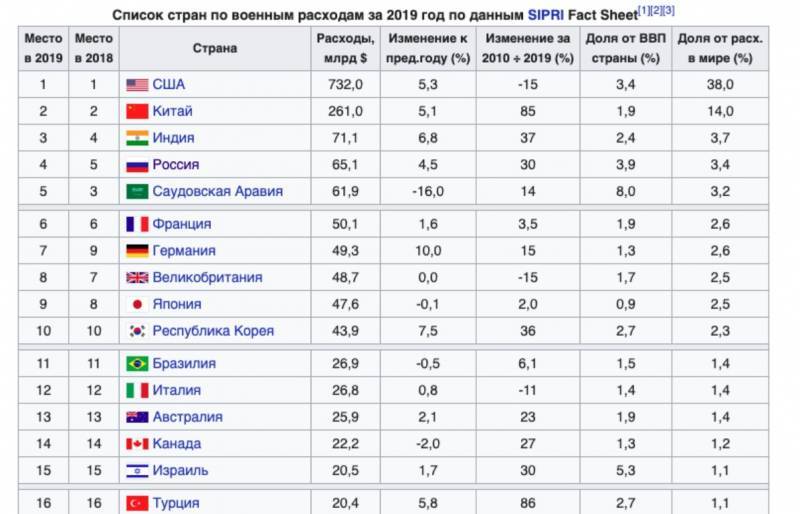Viewport: 800px width, 514px height.
Task: Click the China flag icon
Action: coord(137,112)
